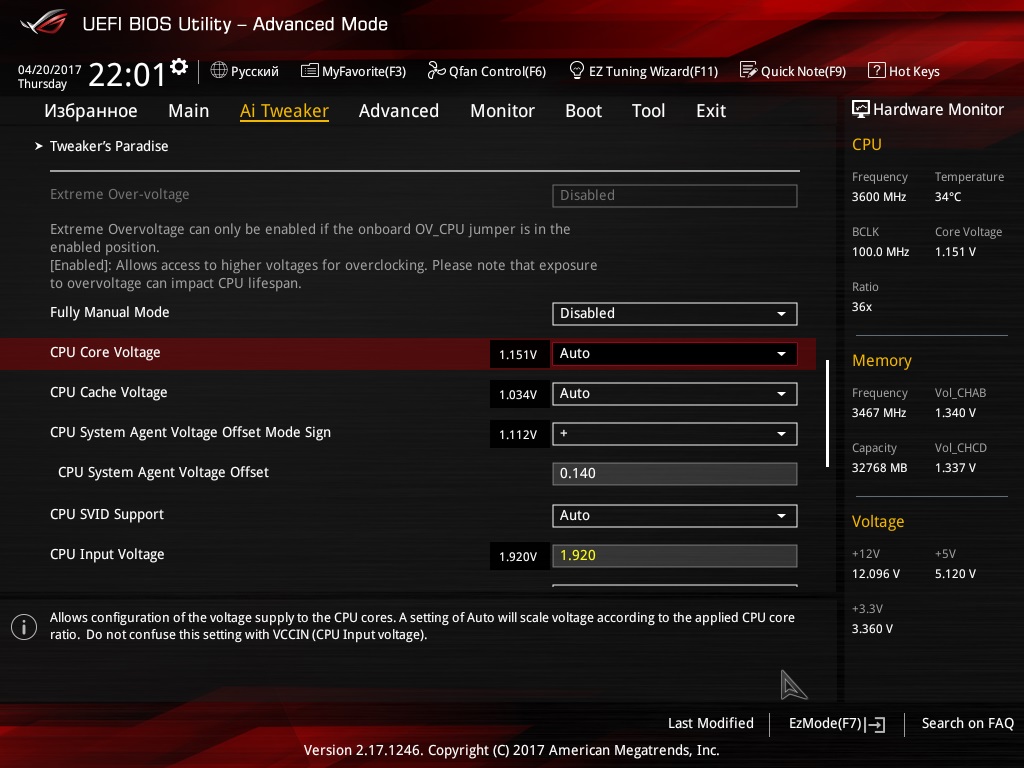This screenshot has height=768, width=1024.
Task: Click the settings gear next to clock
Action: 178,67
